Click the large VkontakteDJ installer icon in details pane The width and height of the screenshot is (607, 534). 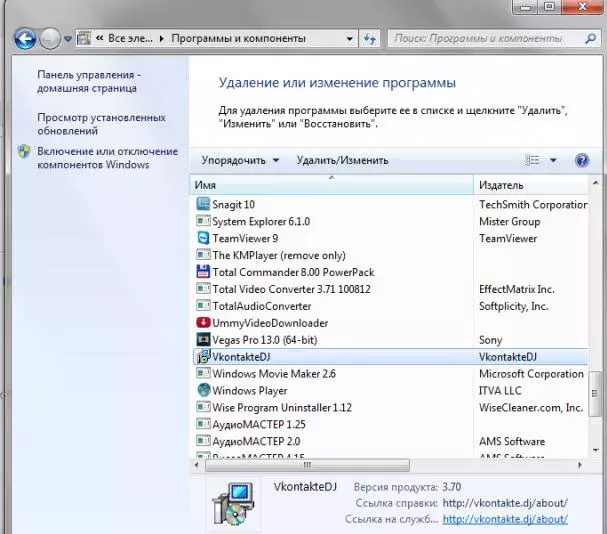click(x=233, y=504)
